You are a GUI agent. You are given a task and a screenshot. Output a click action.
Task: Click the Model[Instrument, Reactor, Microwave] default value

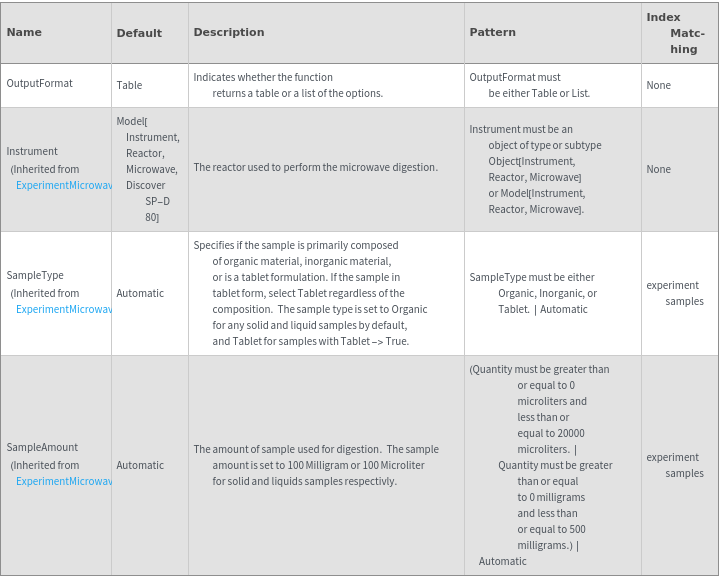pyautogui.click(x=148, y=169)
